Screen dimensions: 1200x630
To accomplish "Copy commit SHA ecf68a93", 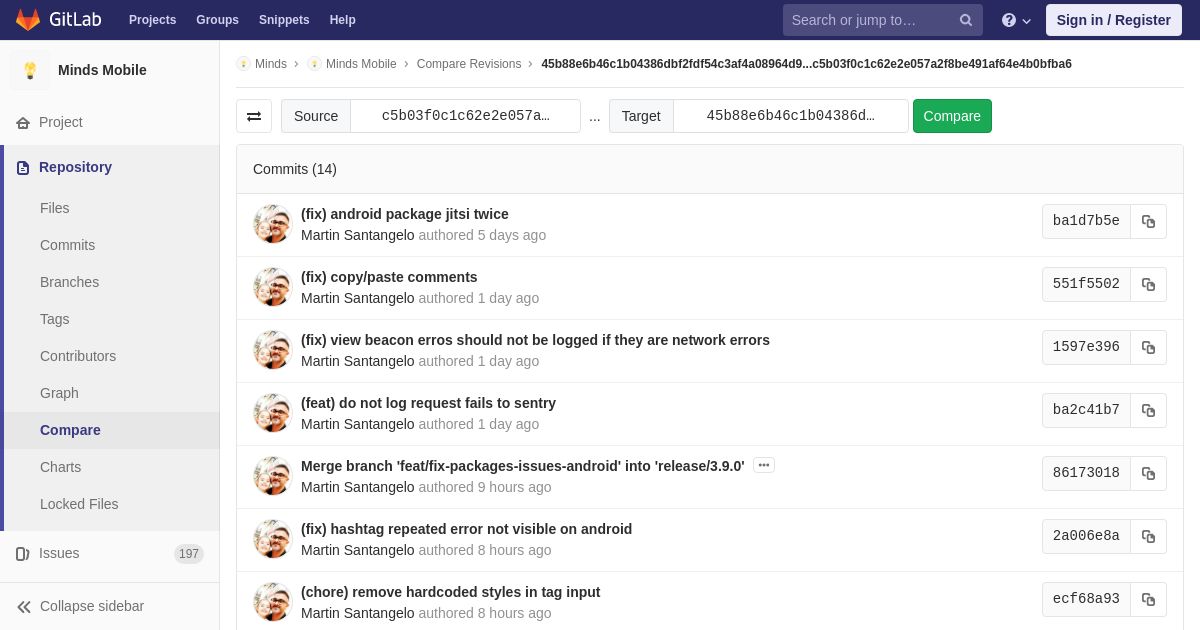I will coord(1148,600).
